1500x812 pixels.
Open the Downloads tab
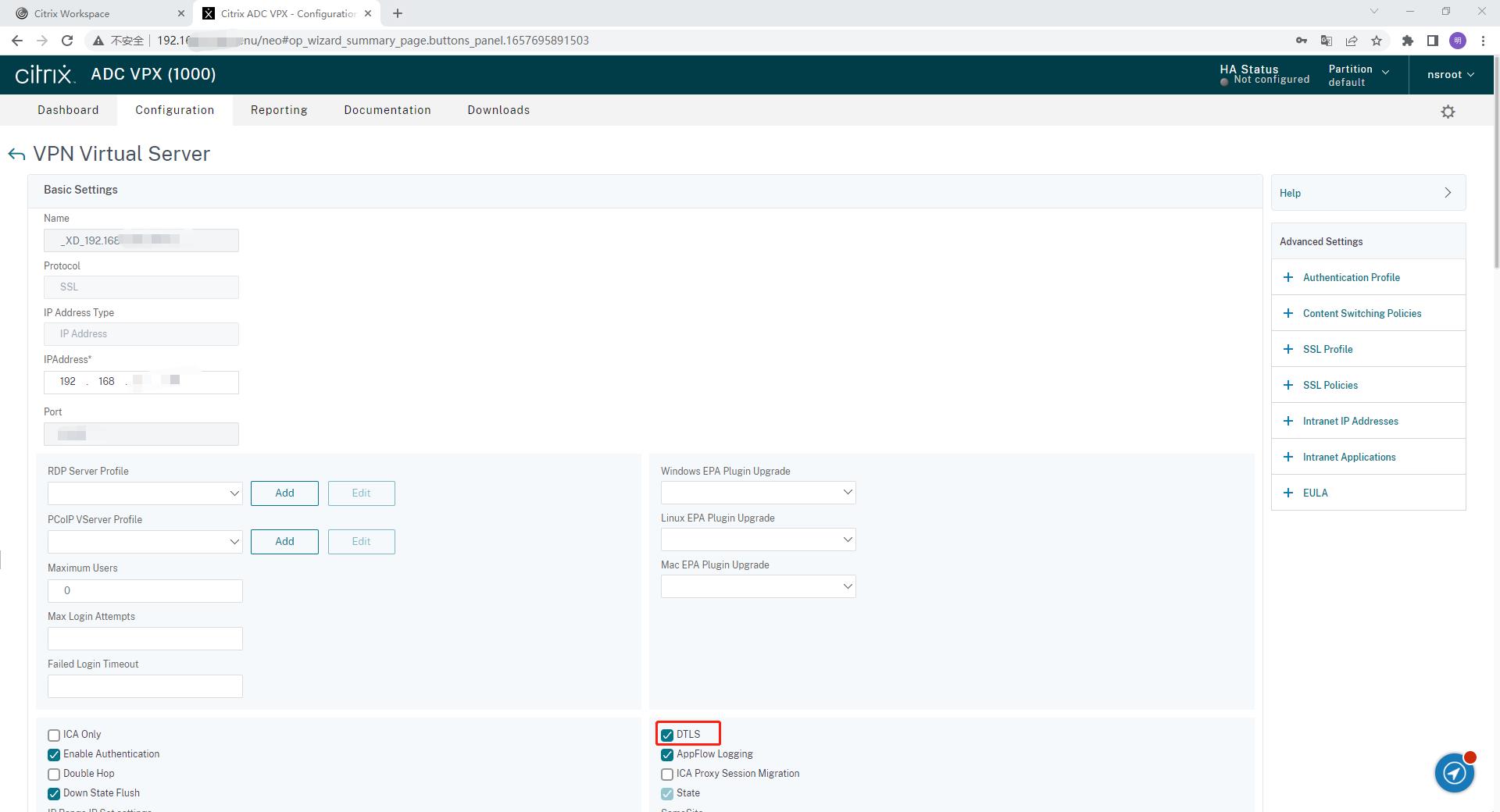[x=498, y=110]
